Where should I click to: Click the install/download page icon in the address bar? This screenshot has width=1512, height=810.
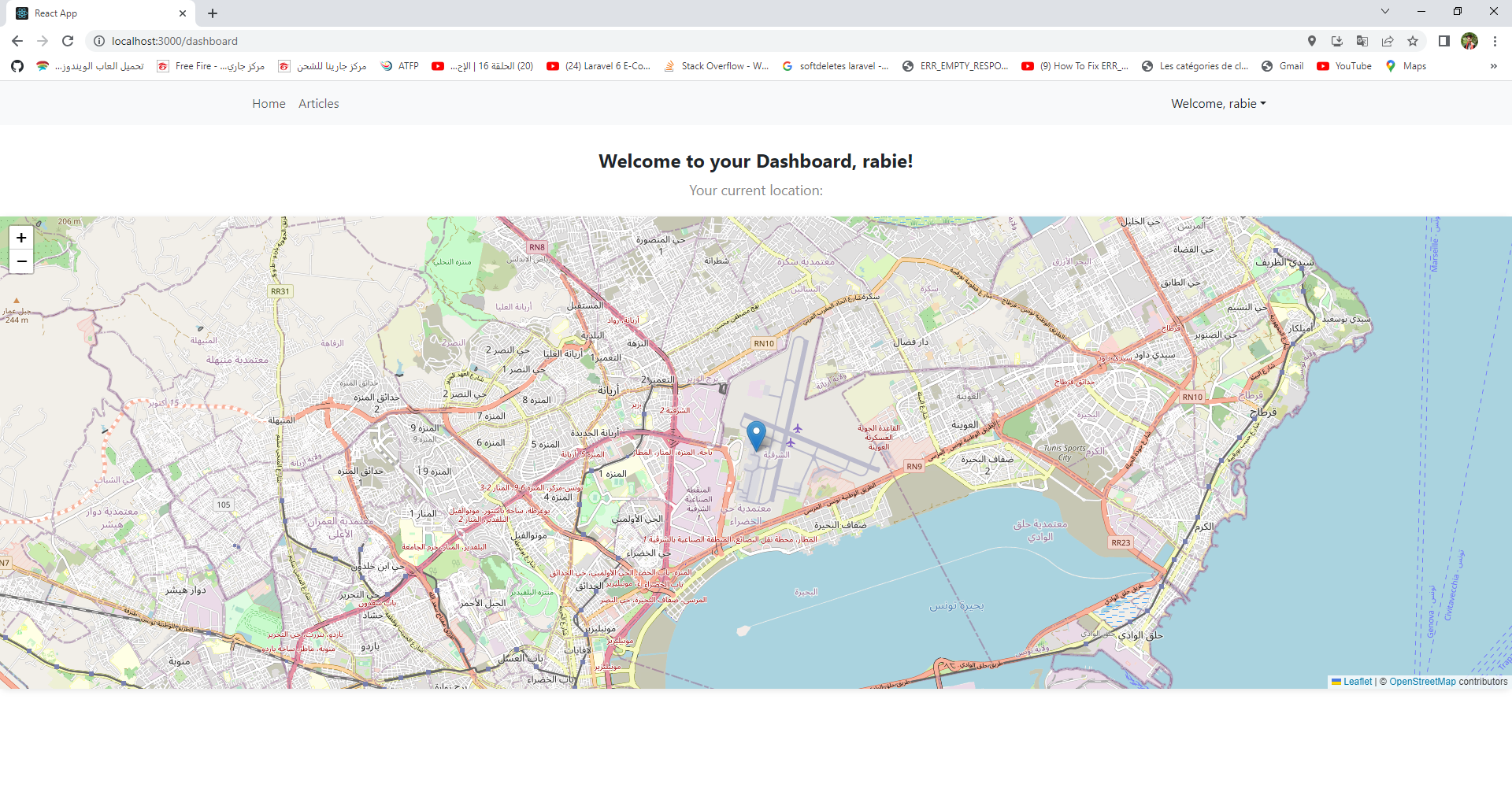coord(1336,41)
